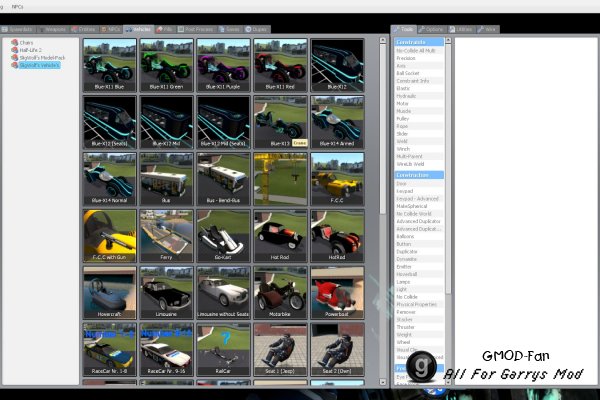The width and height of the screenshot is (600, 400).
Task: Spawn Seat 2 (Own)
Action: pos(337,349)
